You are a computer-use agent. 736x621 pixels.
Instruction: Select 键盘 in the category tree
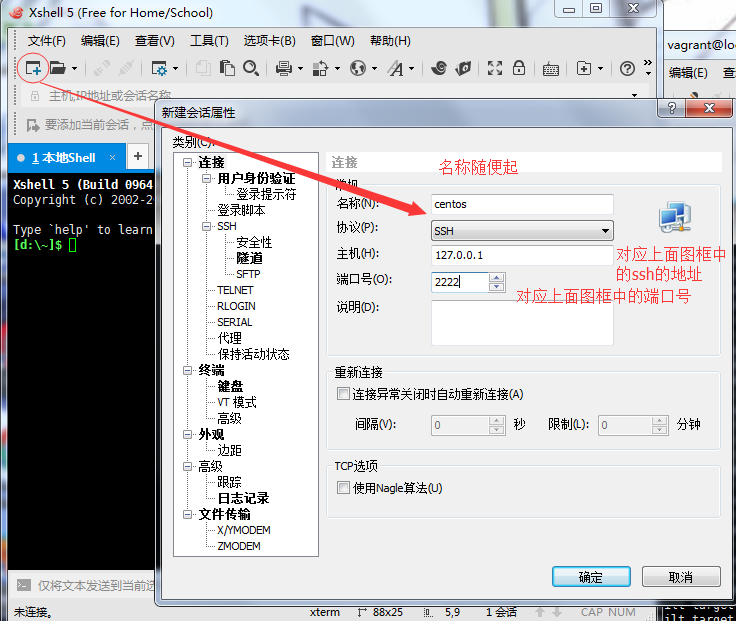230,386
